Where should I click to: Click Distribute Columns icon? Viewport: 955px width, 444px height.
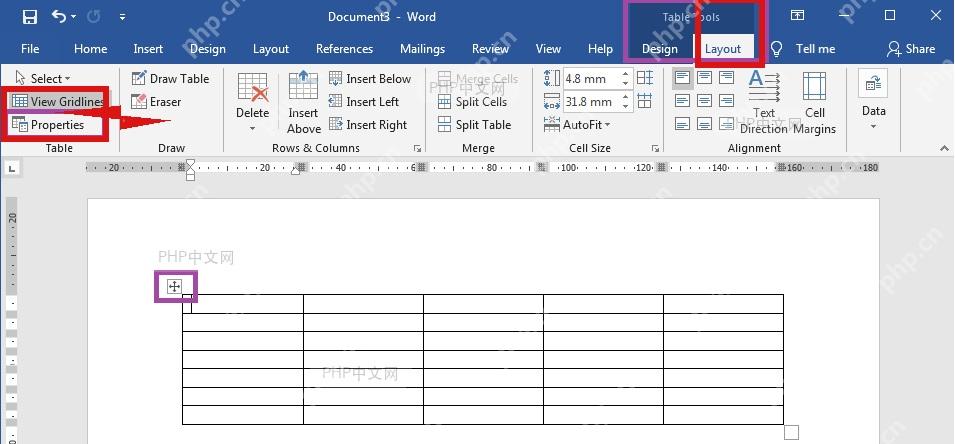[645, 100]
